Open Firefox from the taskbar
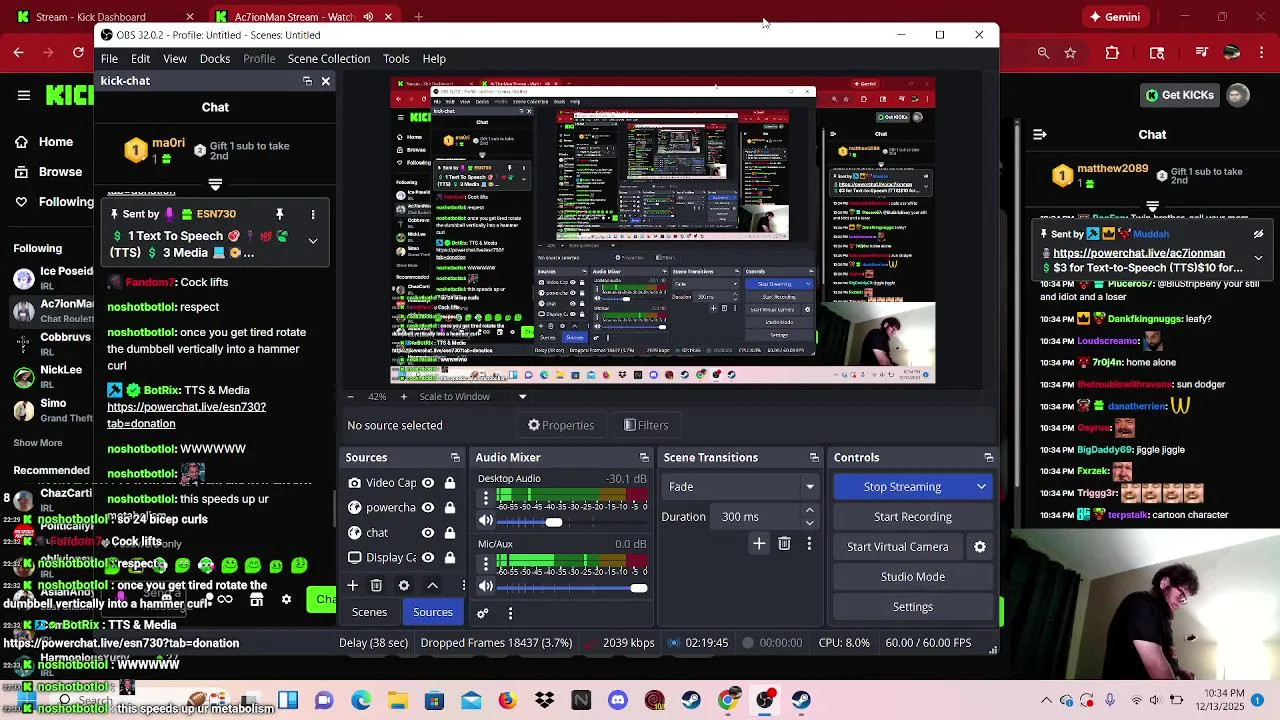This screenshot has height=720, width=1280. click(x=508, y=700)
